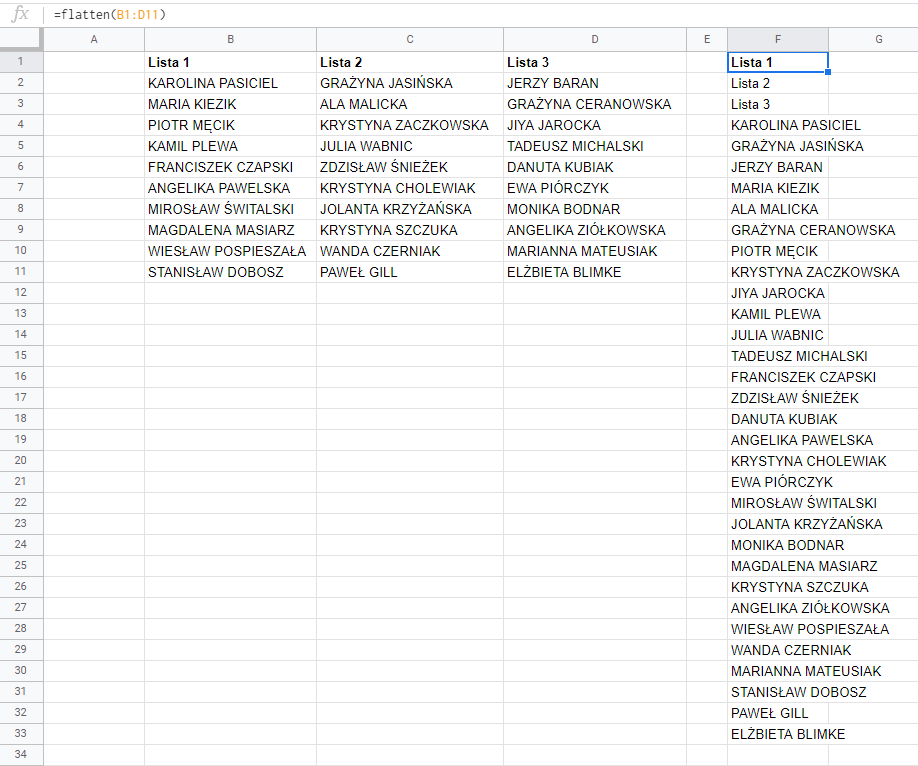The width and height of the screenshot is (918, 766).
Task: Select cell C4 KRYSTYNA ZACZKOWSKA
Action: pos(410,125)
